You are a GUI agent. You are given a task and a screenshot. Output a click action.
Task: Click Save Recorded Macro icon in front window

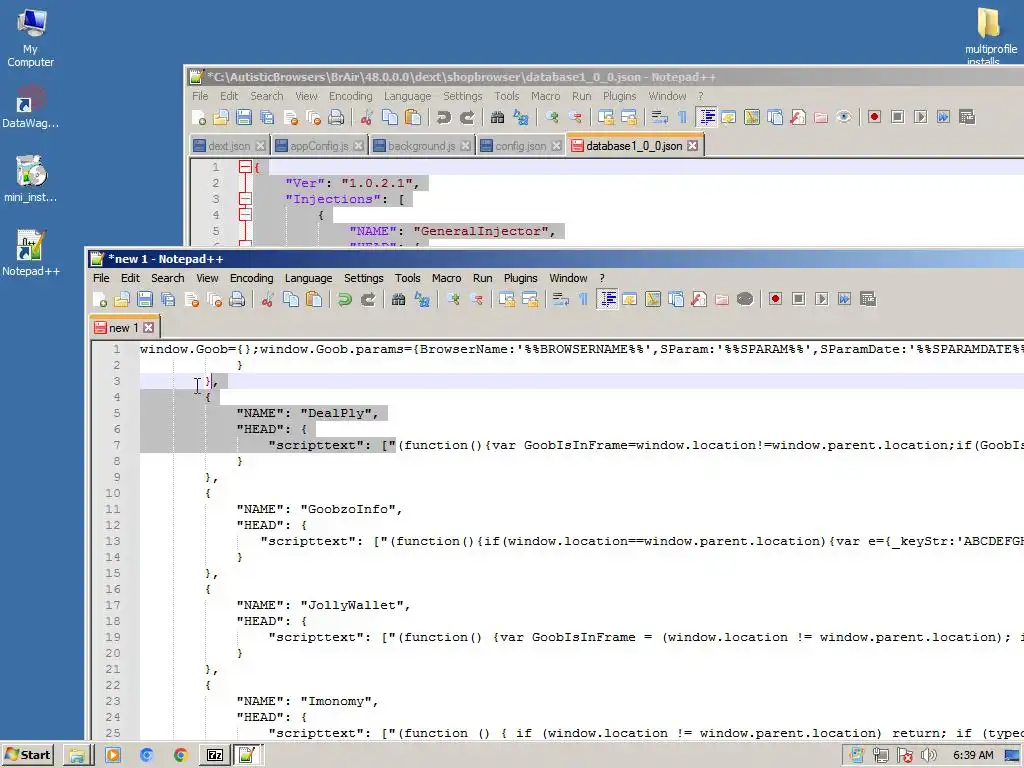tap(868, 299)
